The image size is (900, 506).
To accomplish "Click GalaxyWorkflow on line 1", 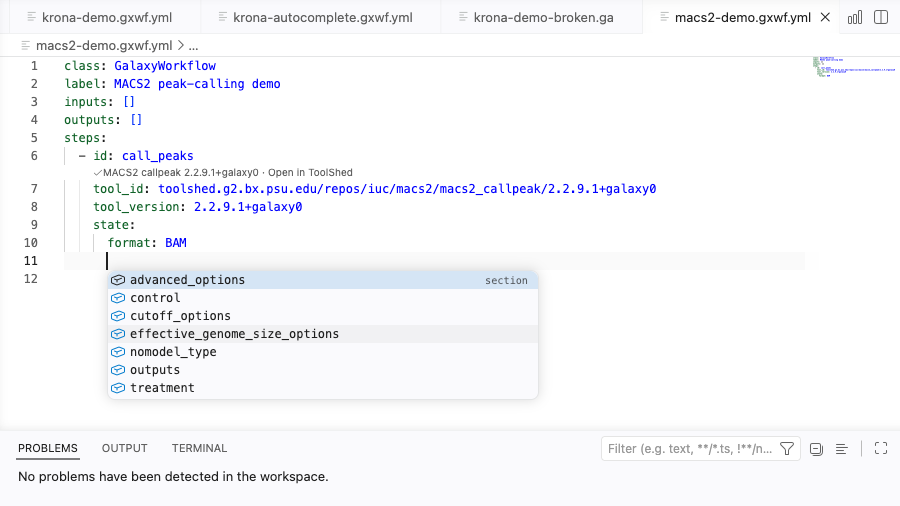I will tap(165, 66).
